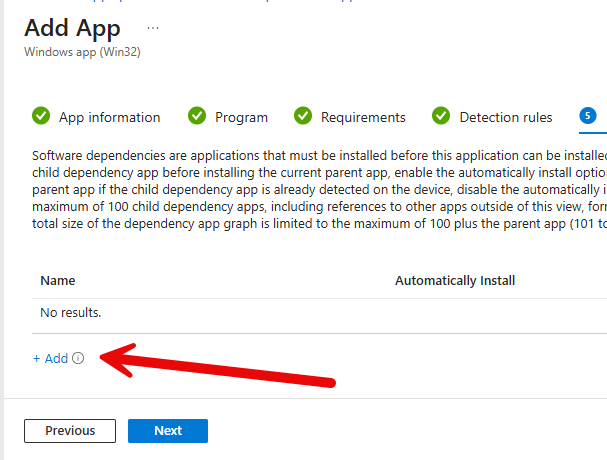Click the + Add dependency link
The image size is (607, 460).
click(x=50, y=358)
